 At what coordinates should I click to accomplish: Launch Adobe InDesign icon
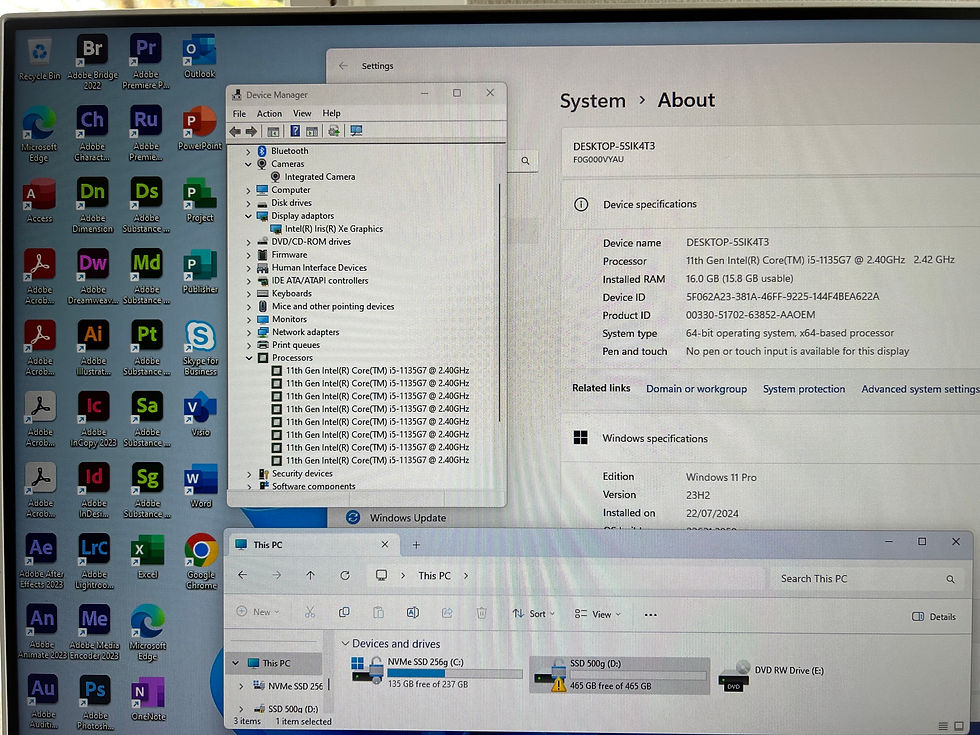94,490
